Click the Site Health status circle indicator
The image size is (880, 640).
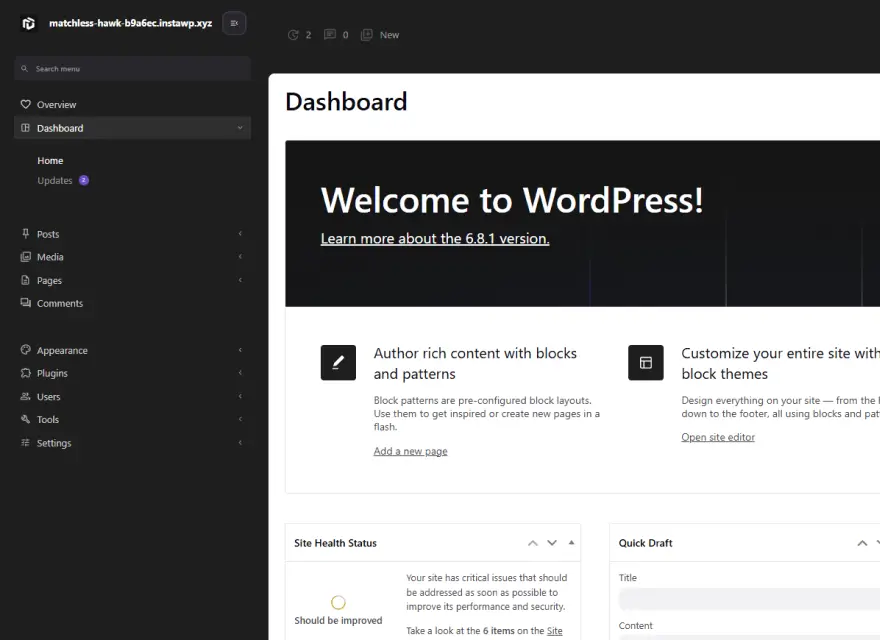(338, 602)
